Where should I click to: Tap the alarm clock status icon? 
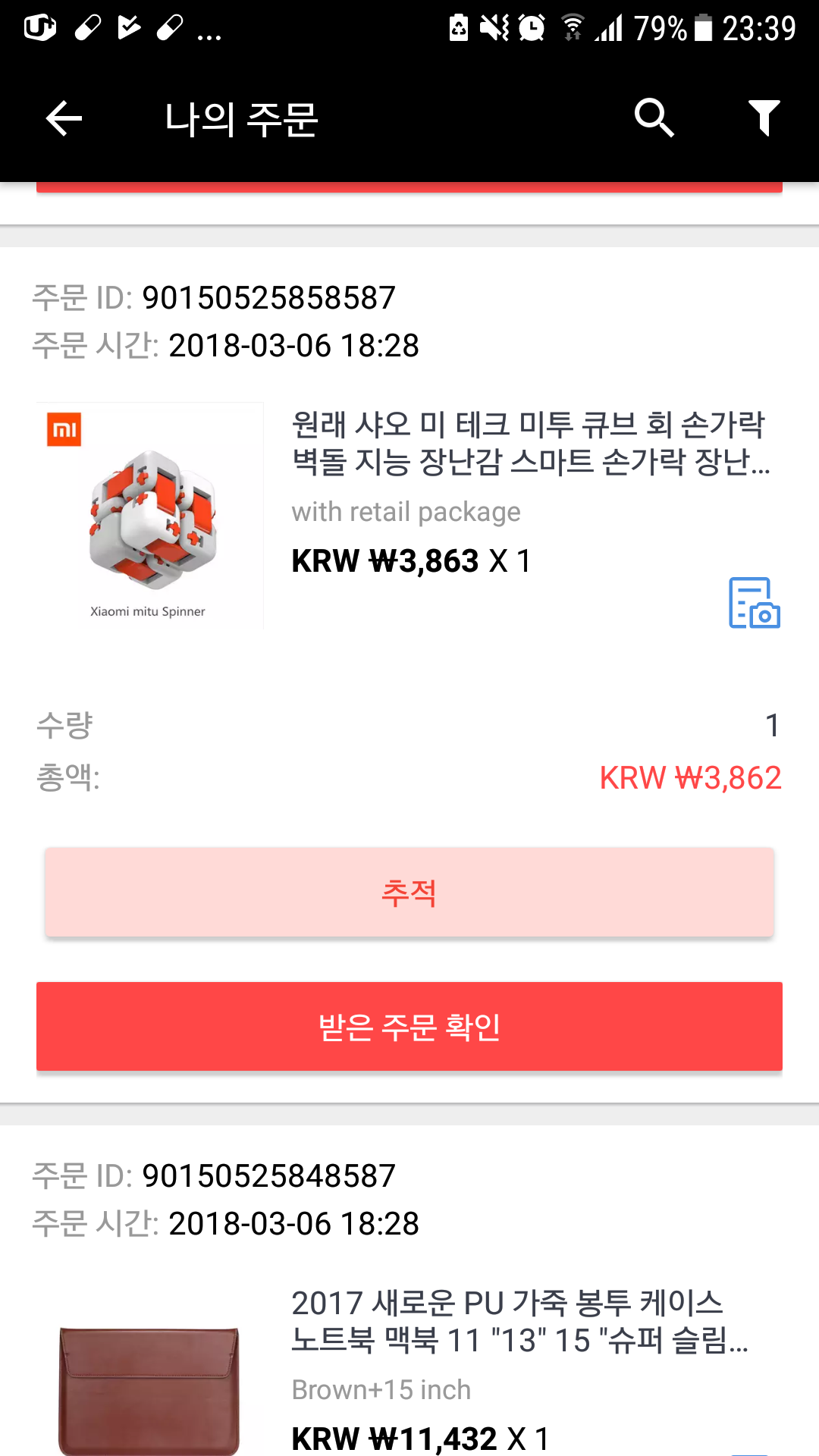point(532,28)
